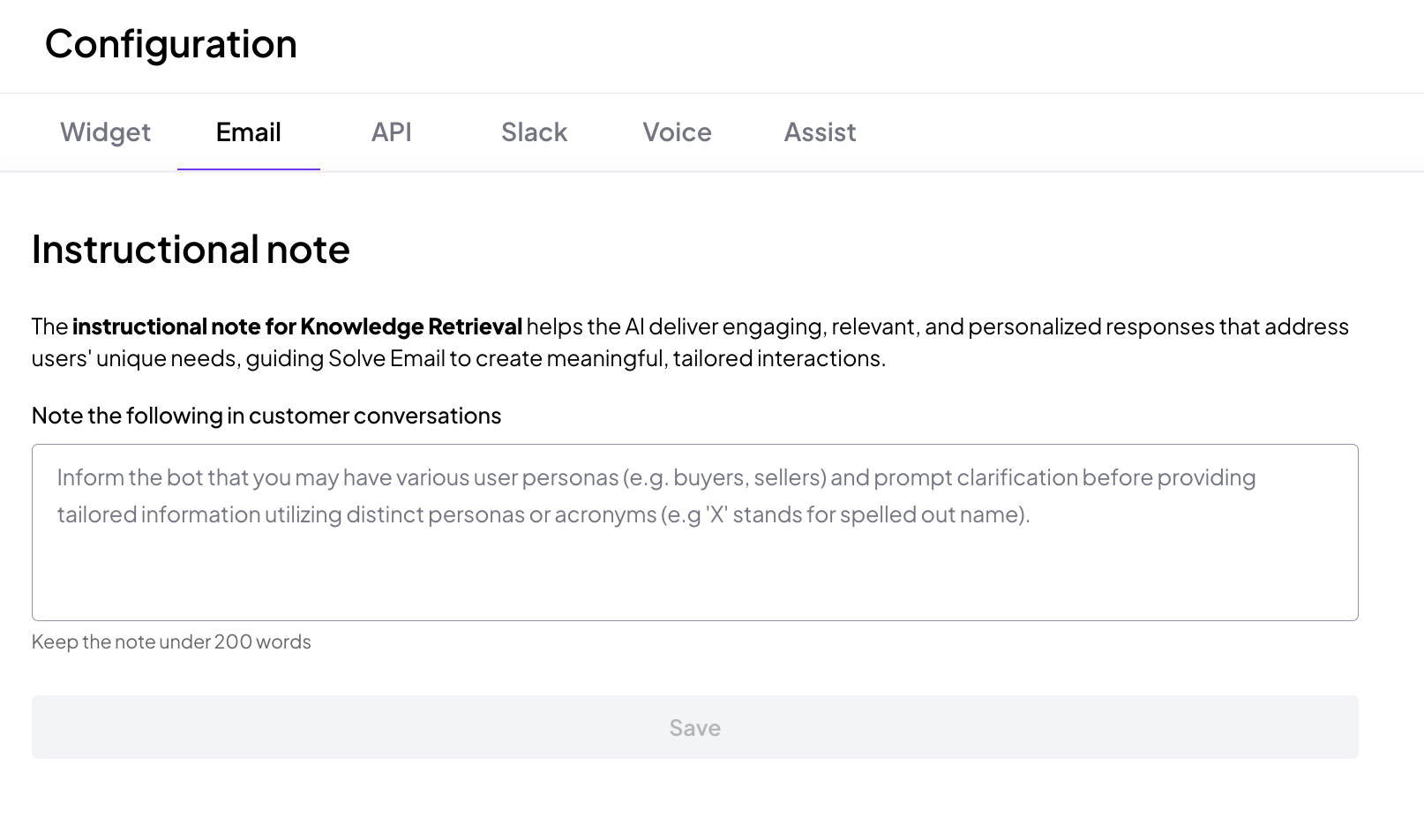Click bold 'instructional note for Knowledge Retrieval' text
1424x840 pixels.
297,326
